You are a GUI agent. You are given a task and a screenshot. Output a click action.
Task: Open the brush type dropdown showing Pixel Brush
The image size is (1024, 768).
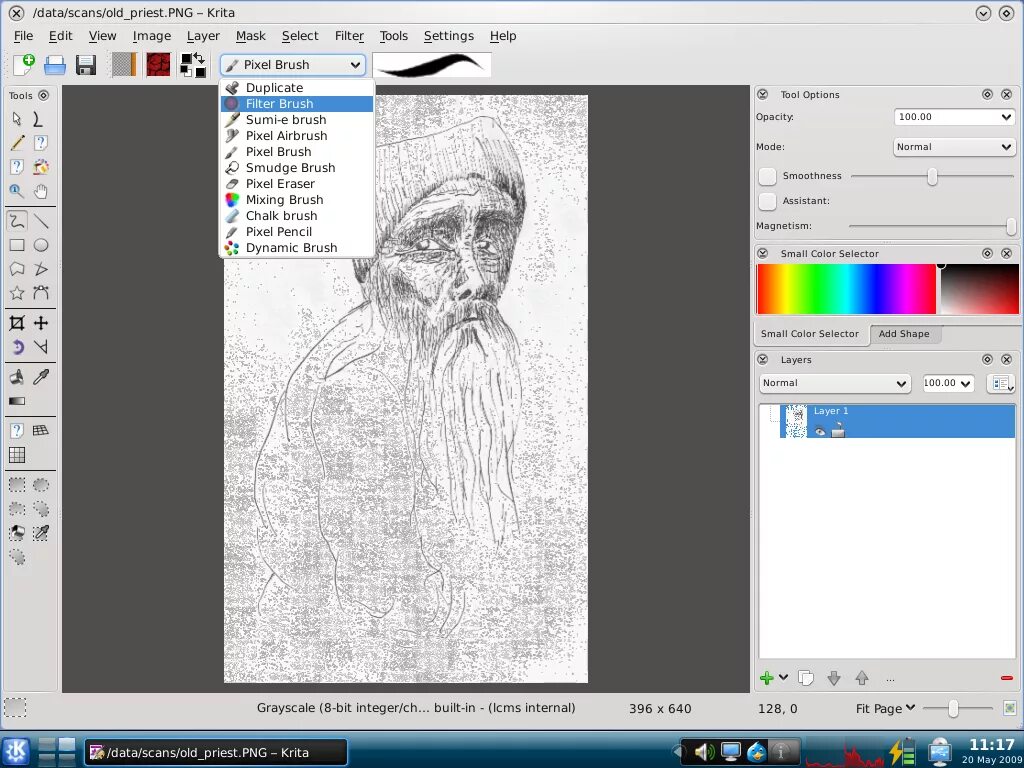[292, 64]
